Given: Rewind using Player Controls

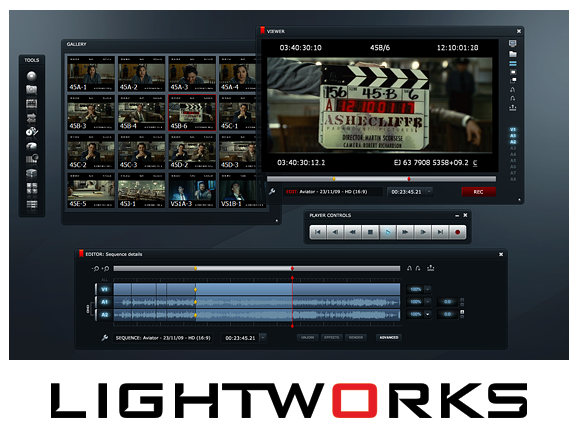Looking at the screenshot, I should (353, 232).
